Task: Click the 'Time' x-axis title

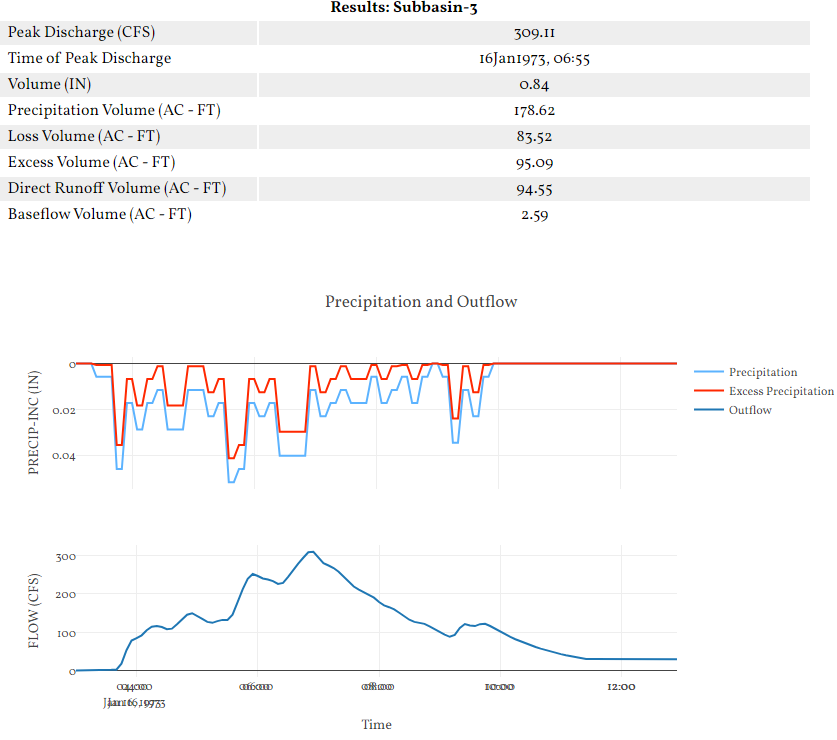Action: tap(376, 725)
